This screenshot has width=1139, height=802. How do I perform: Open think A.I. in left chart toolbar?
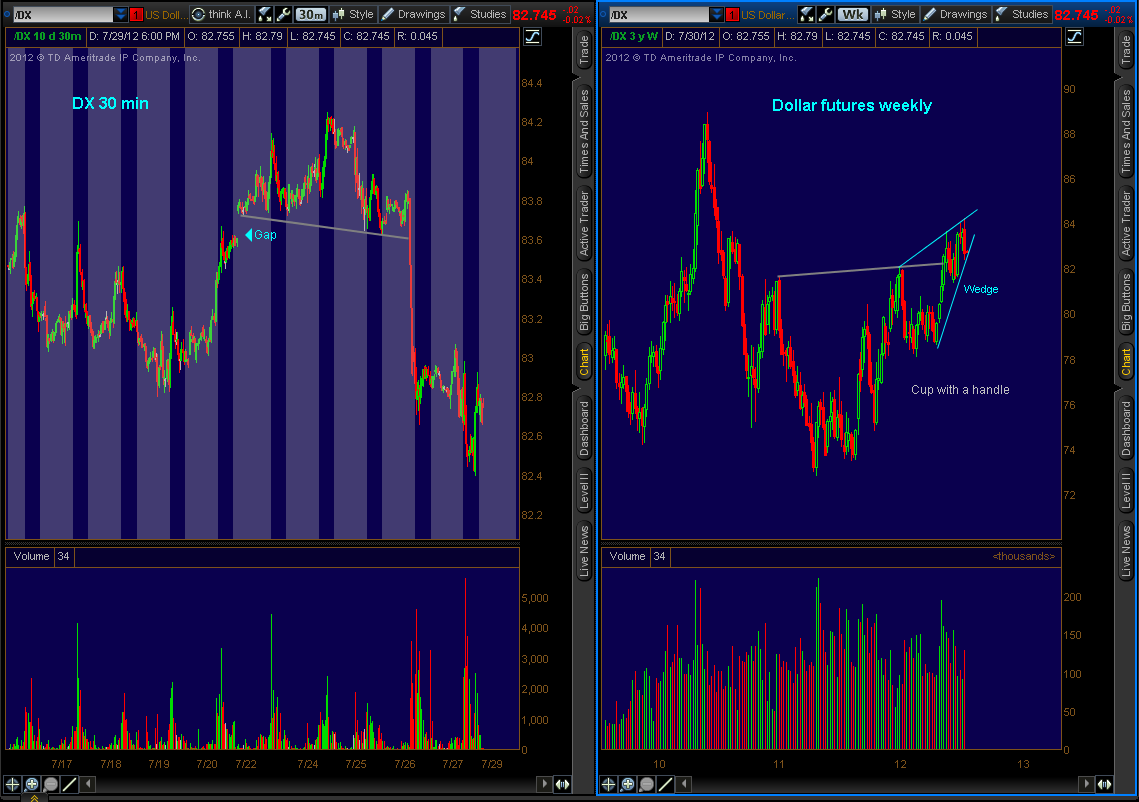[221, 14]
